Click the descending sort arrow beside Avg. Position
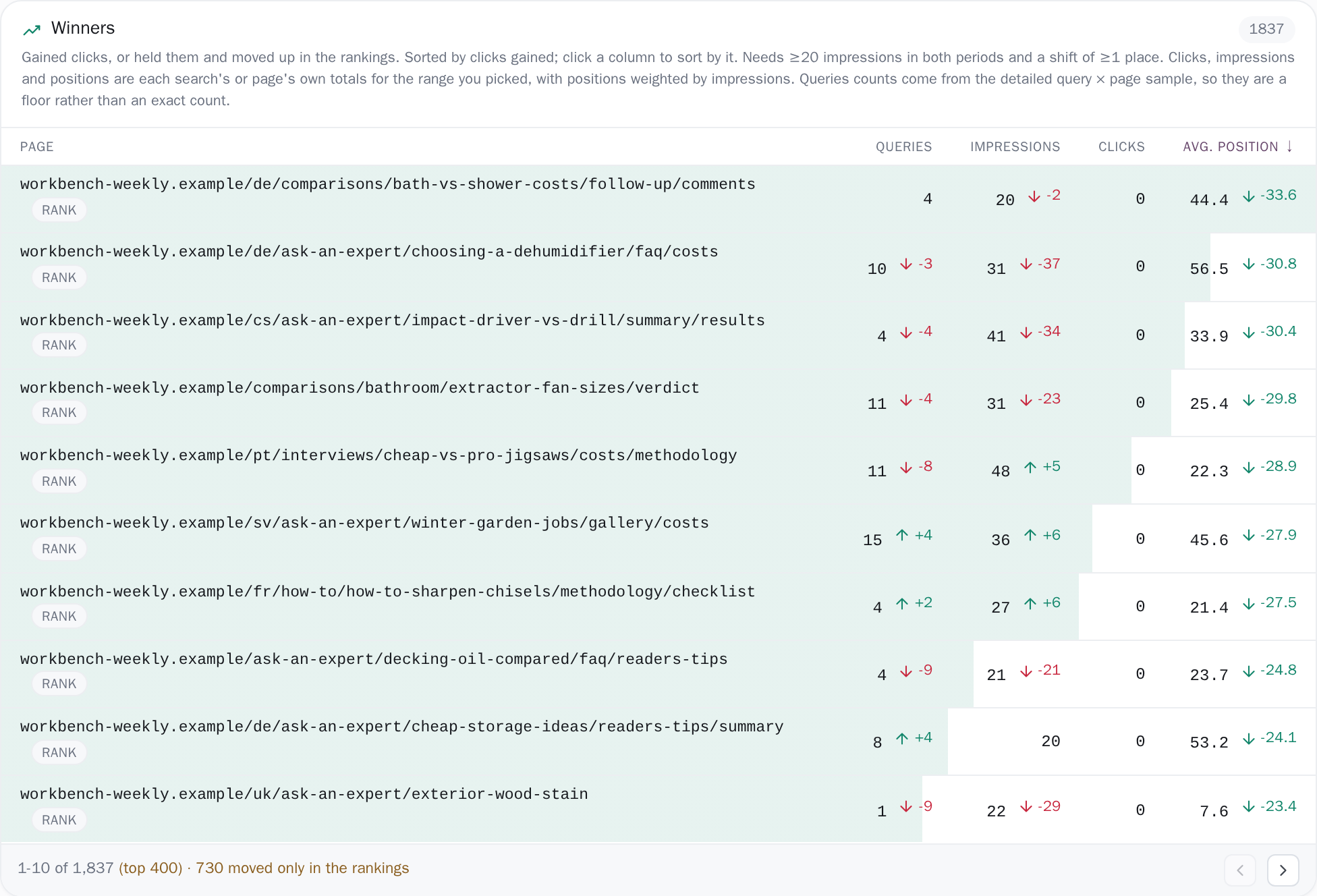Viewport: 1317px width, 896px height. (1289, 146)
